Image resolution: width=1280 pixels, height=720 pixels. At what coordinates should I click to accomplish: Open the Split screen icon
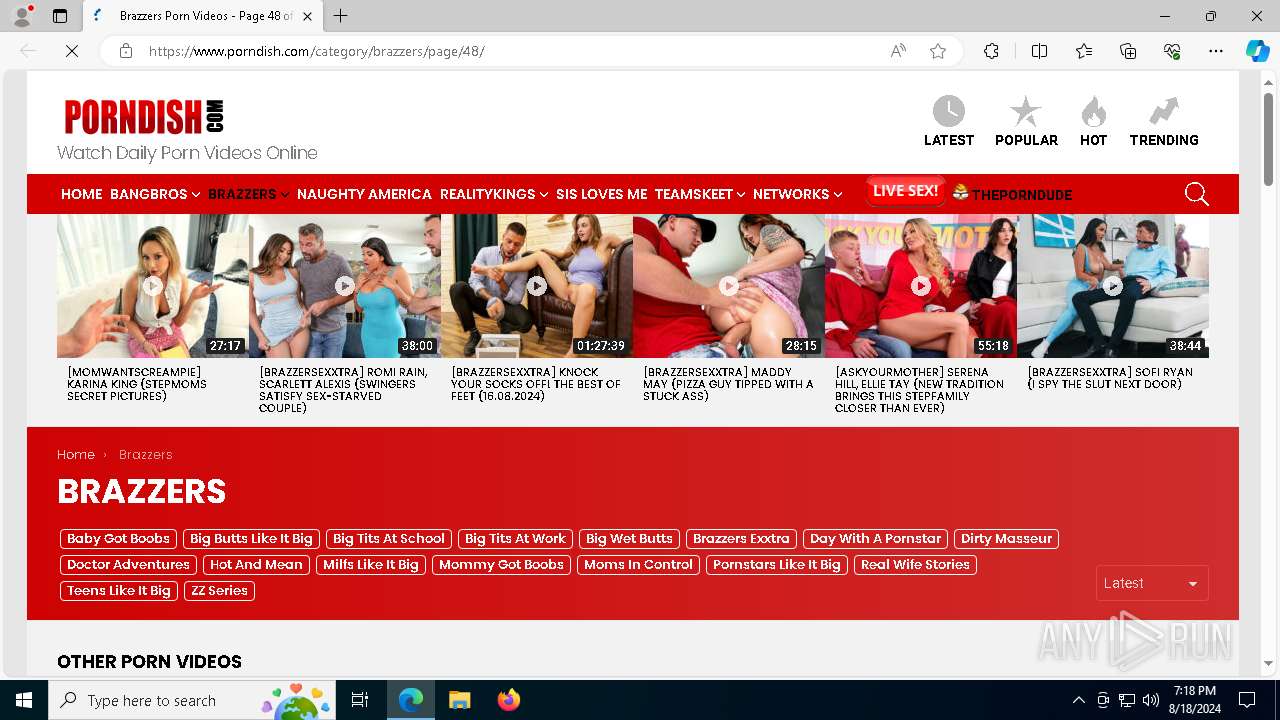pyautogui.click(x=1039, y=51)
